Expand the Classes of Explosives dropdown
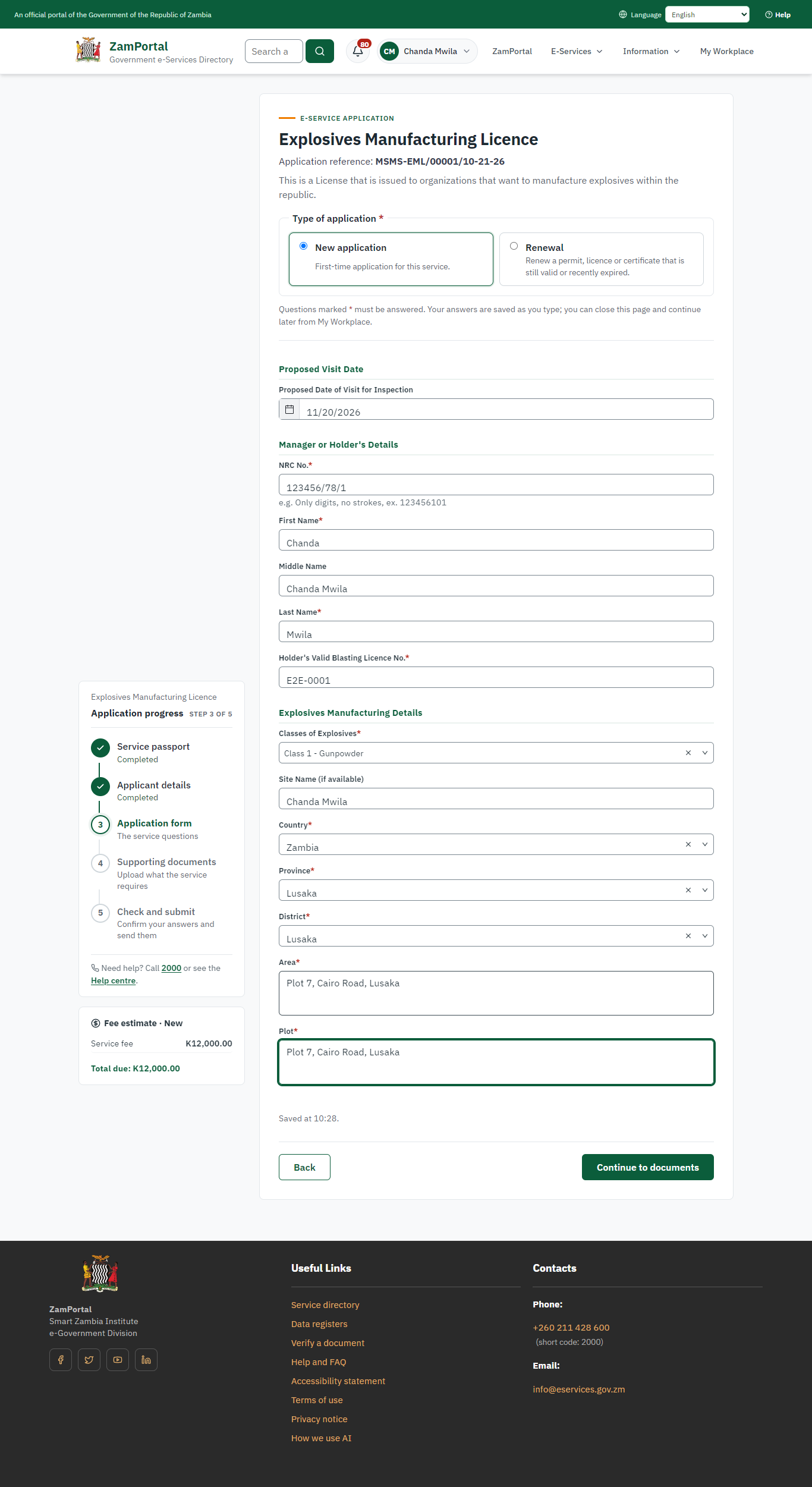 point(705,753)
